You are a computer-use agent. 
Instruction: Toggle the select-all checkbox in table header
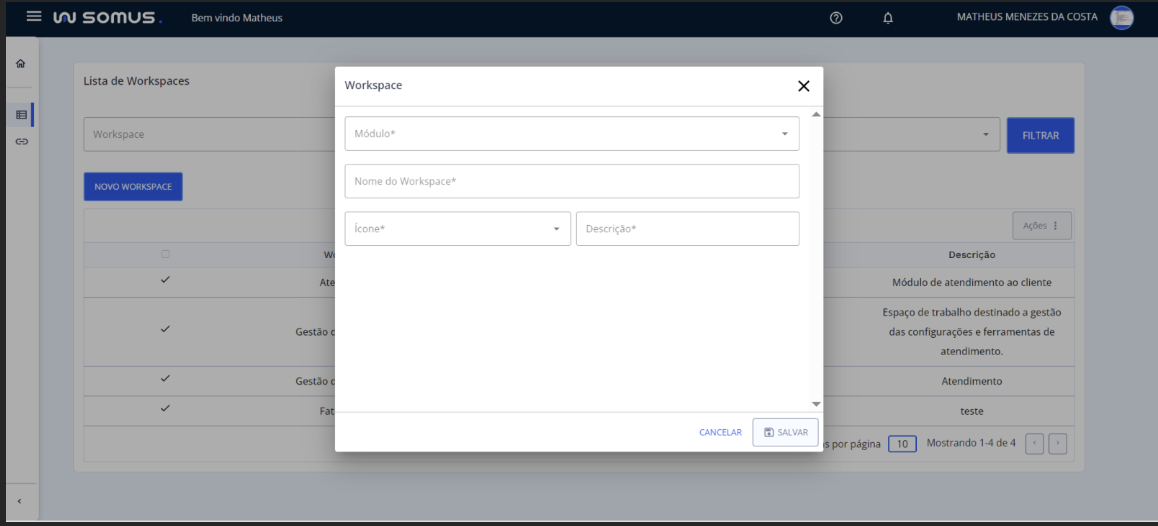(x=165, y=254)
